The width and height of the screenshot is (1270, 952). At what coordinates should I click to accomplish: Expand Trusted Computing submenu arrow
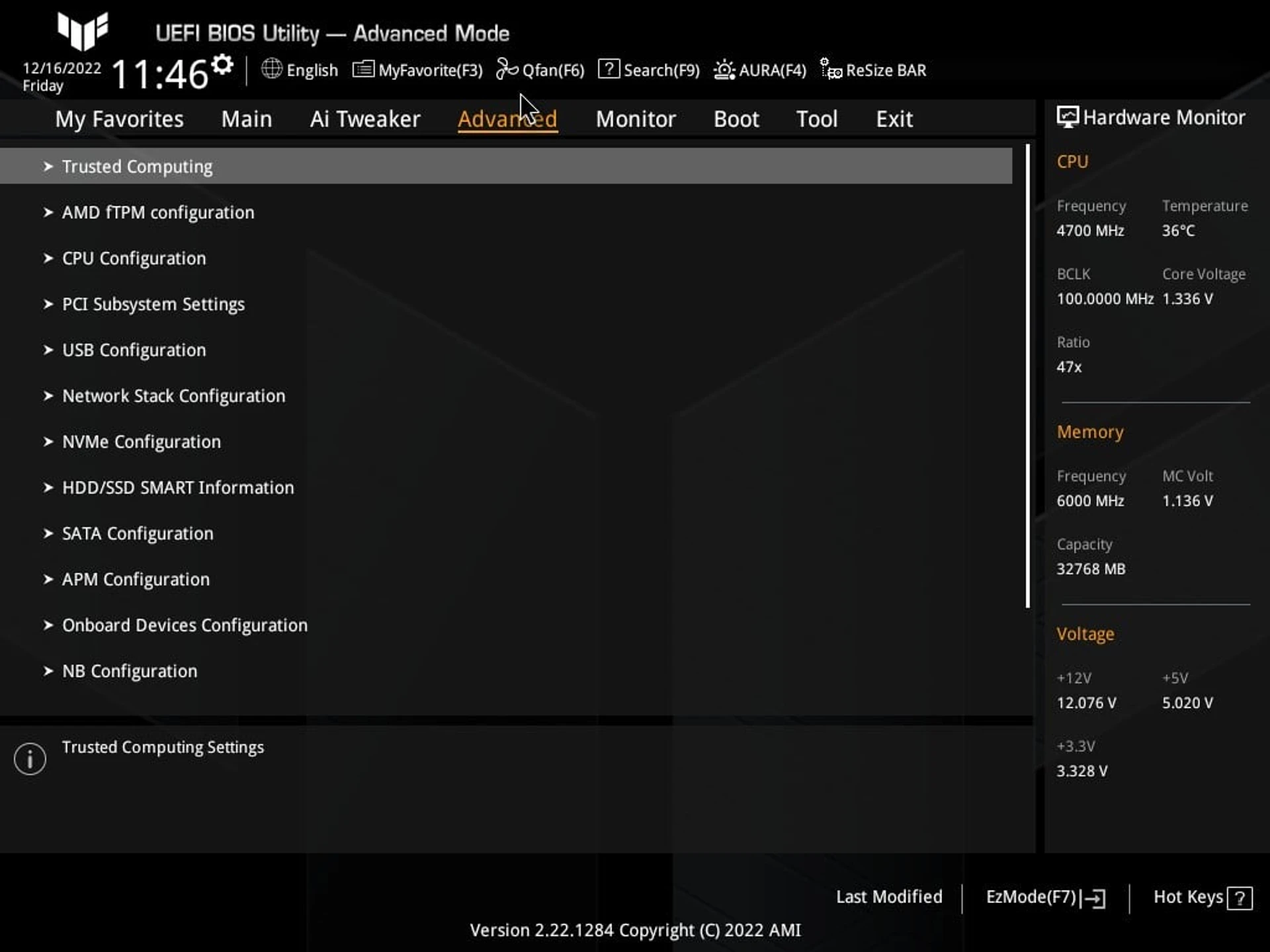[x=48, y=167]
